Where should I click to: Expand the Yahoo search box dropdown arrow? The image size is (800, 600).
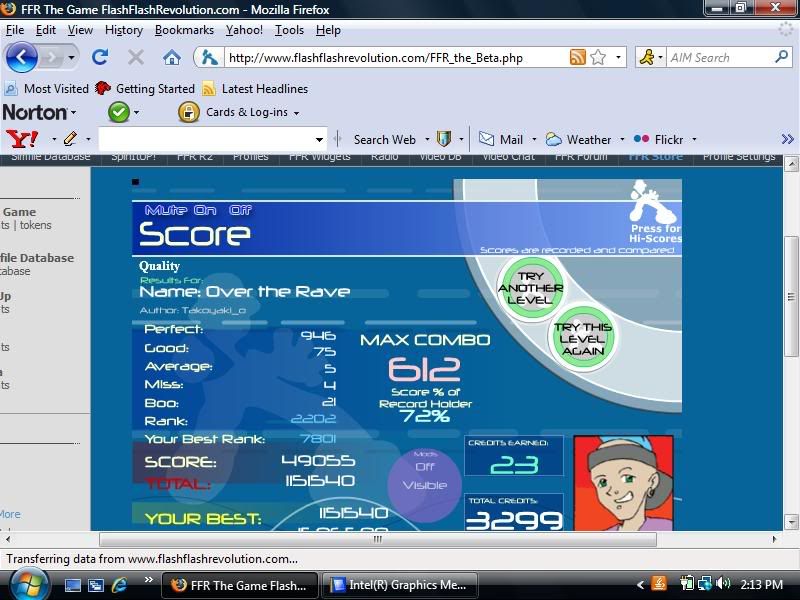tap(320, 139)
